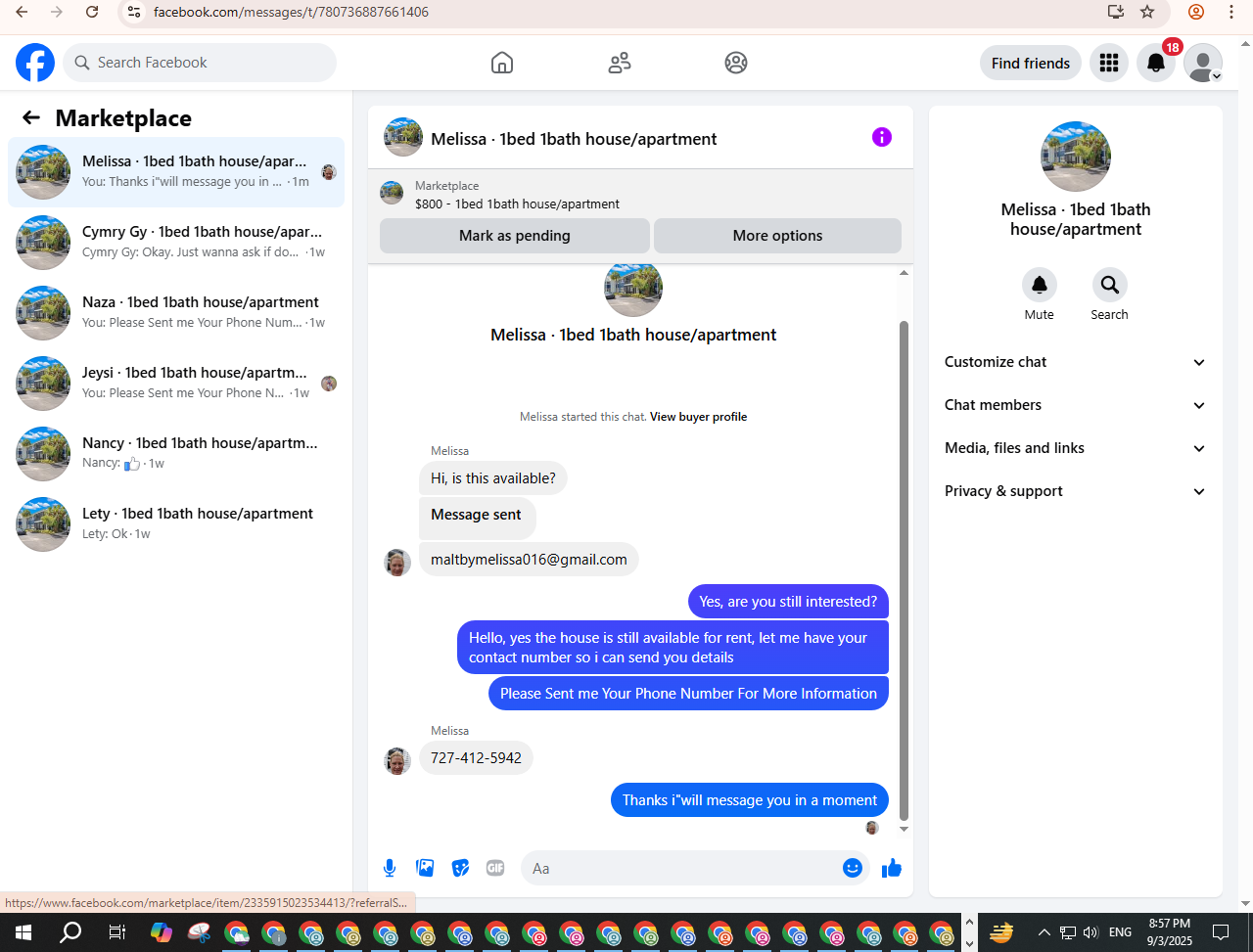
Task: Mute this Melissa conversation
Action: tap(1040, 285)
